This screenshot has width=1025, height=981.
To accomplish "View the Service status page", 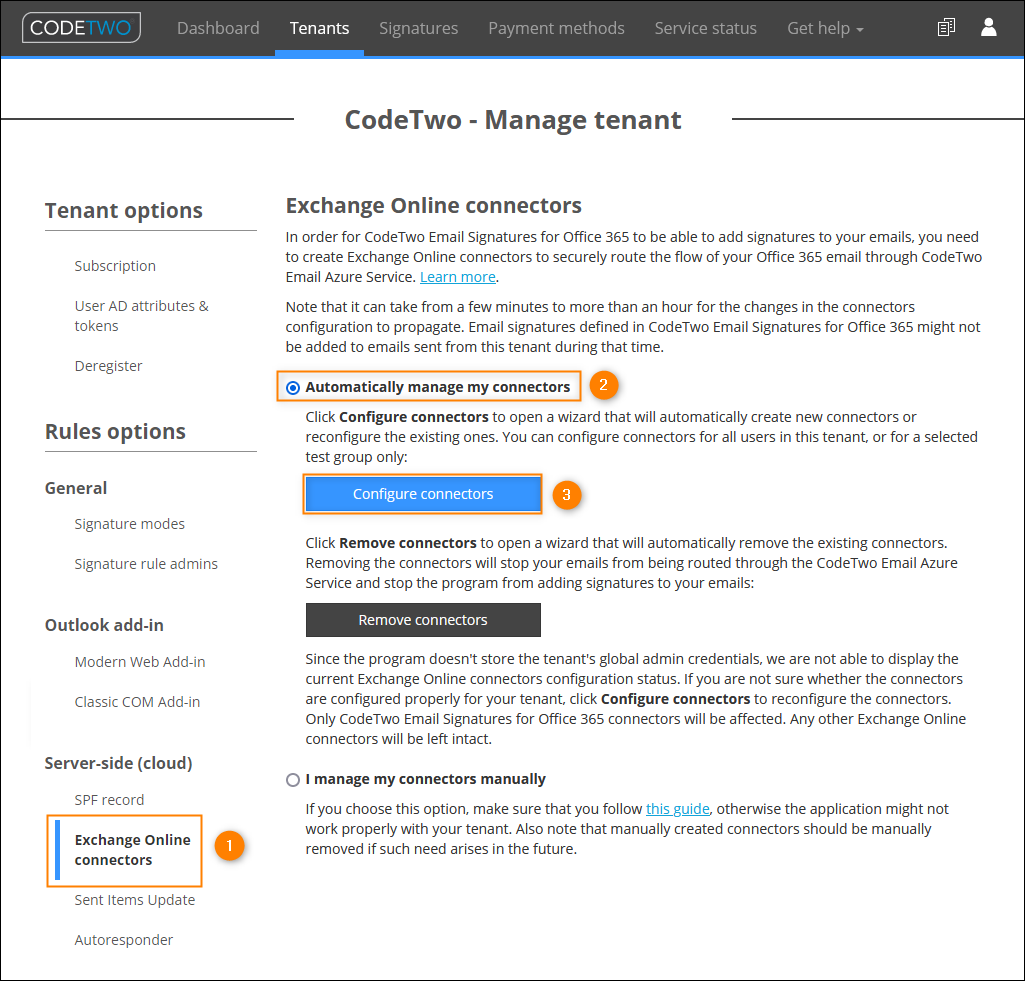I will pos(705,28).
